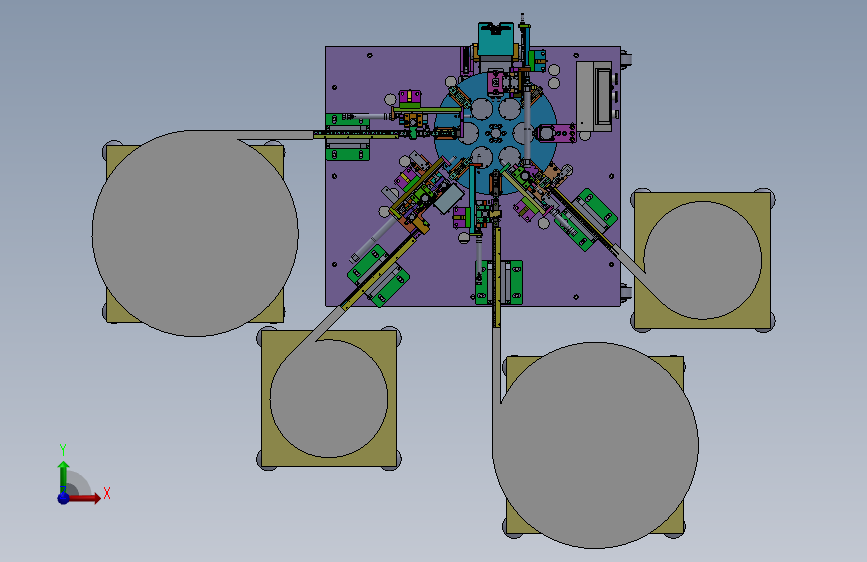Select the blue rotary indexing table
867x562 pixels.
point(495,133)
